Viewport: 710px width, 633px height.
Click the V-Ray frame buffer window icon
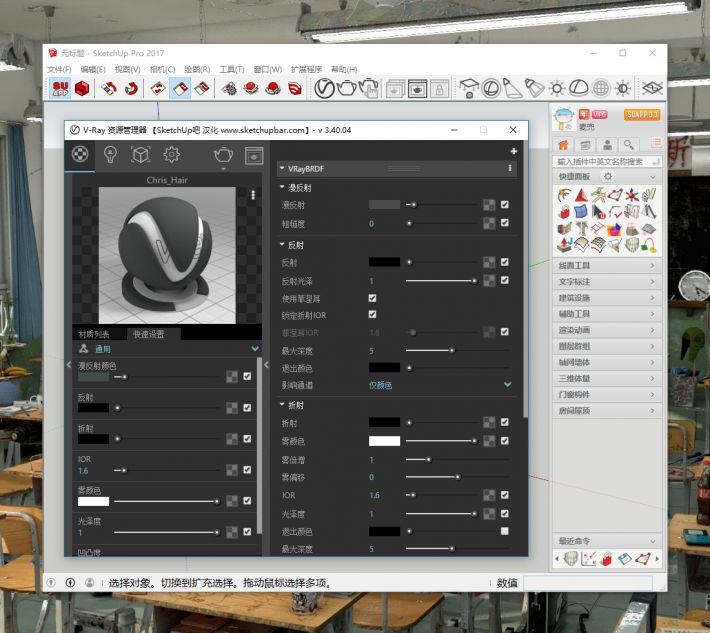tap(254, 154)
